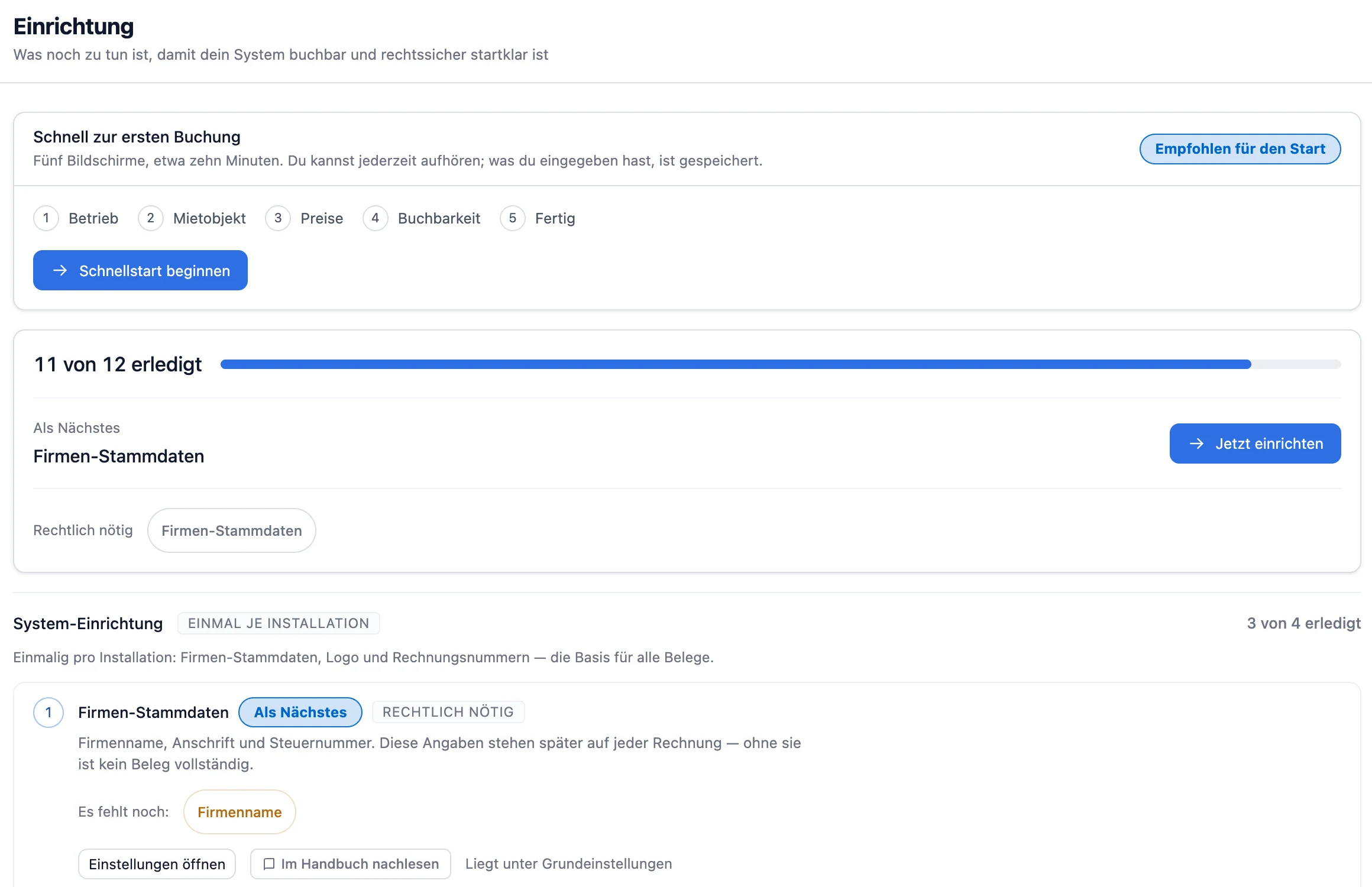Click the System-Einrichtung section heading

coord(88,623)
